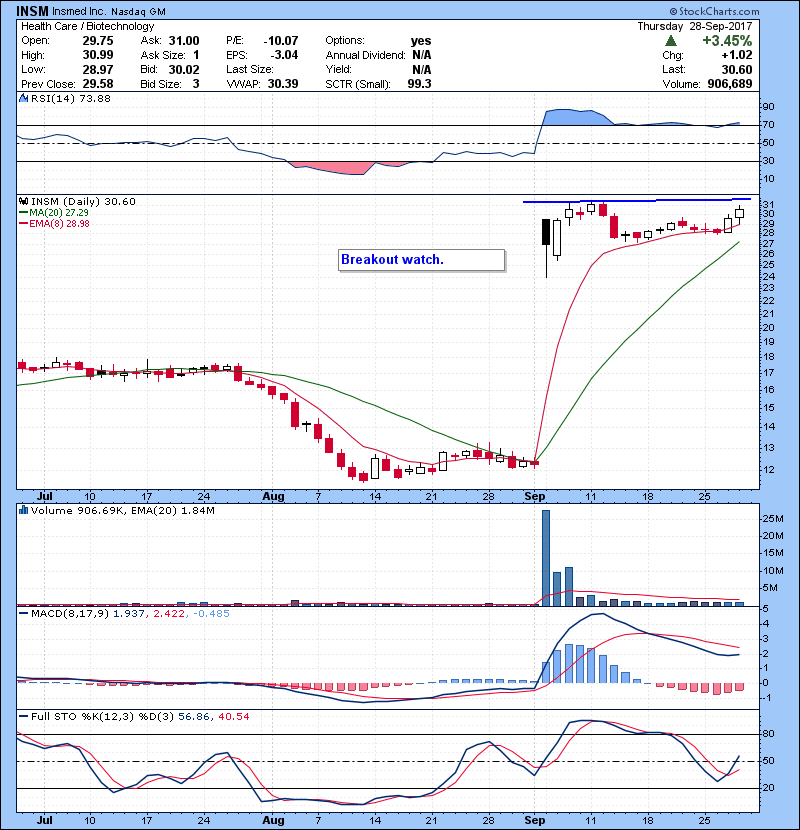Click the date Thursday 28-Sep-2017

695,26
